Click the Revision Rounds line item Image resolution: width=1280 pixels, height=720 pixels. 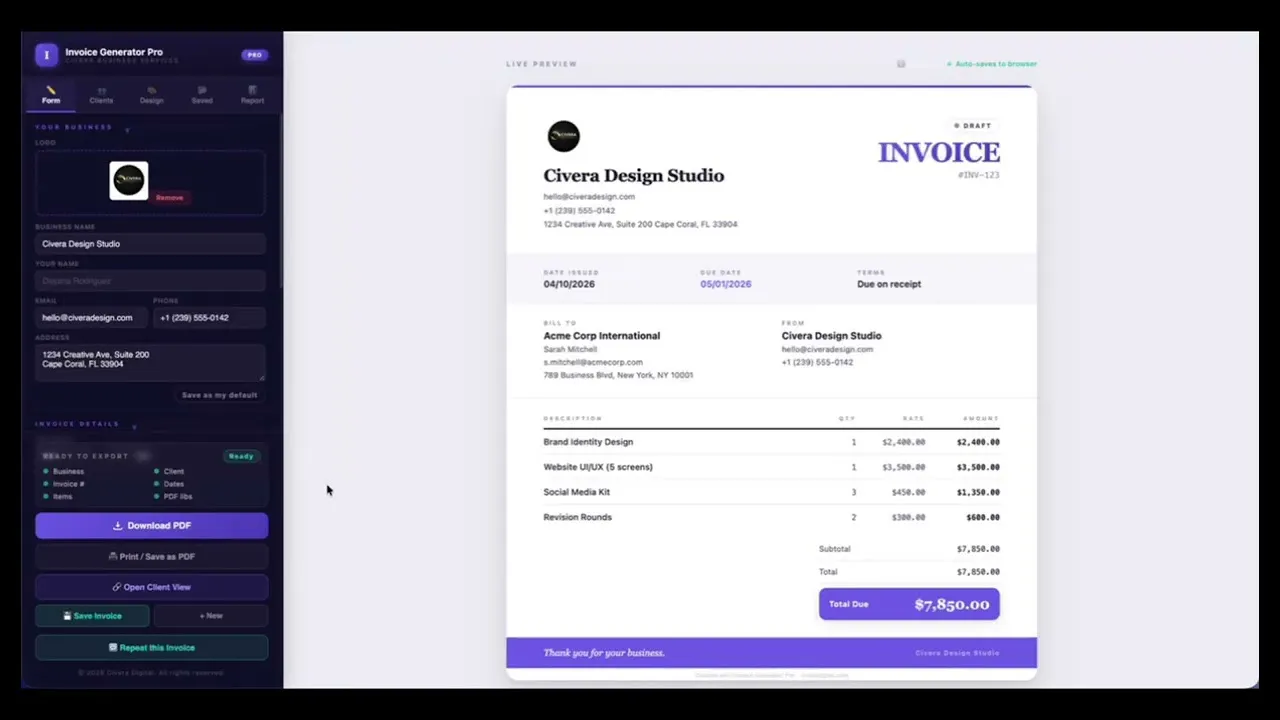(771, 517)
